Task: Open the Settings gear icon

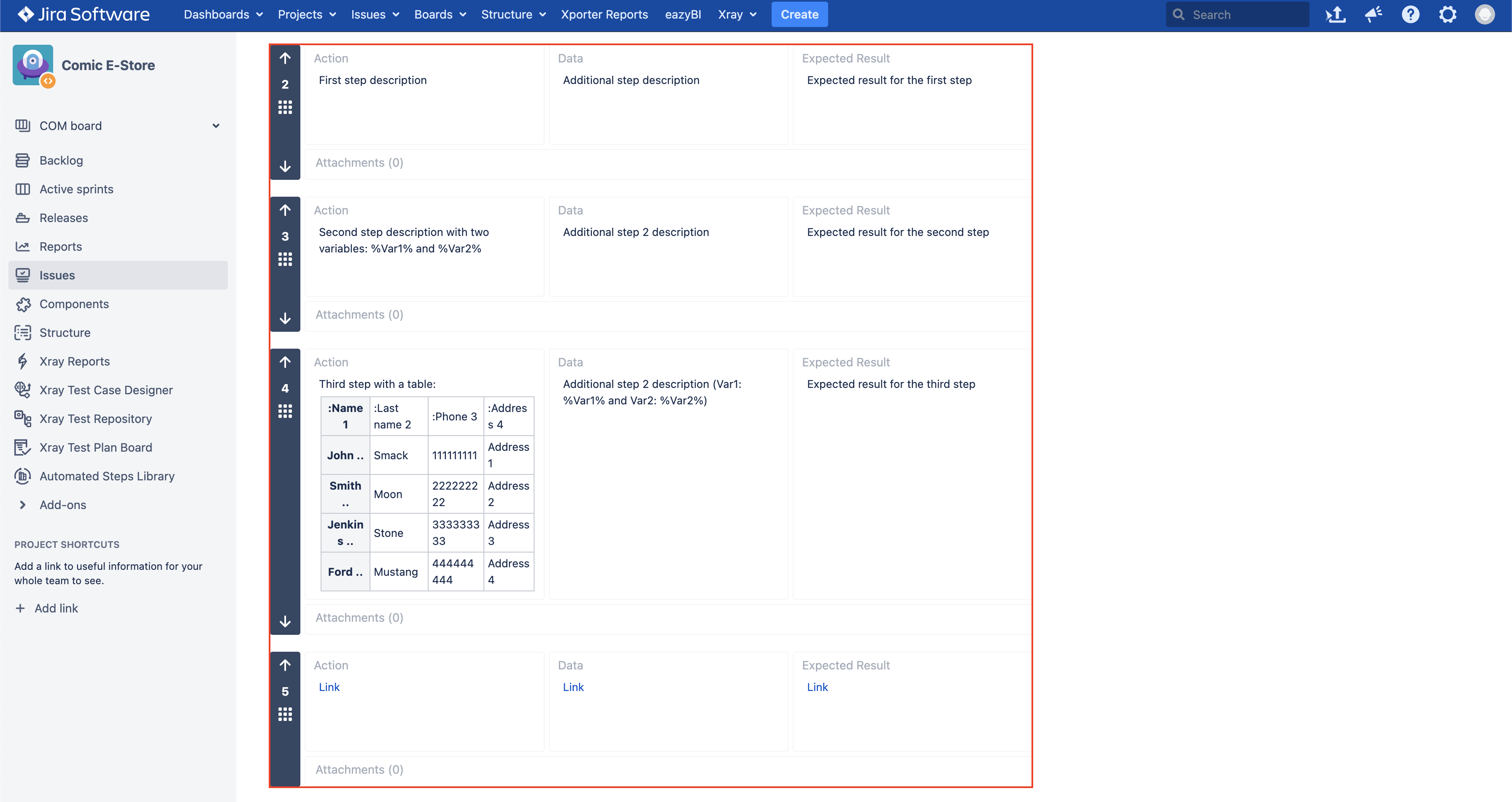Action: (1448, 14)
